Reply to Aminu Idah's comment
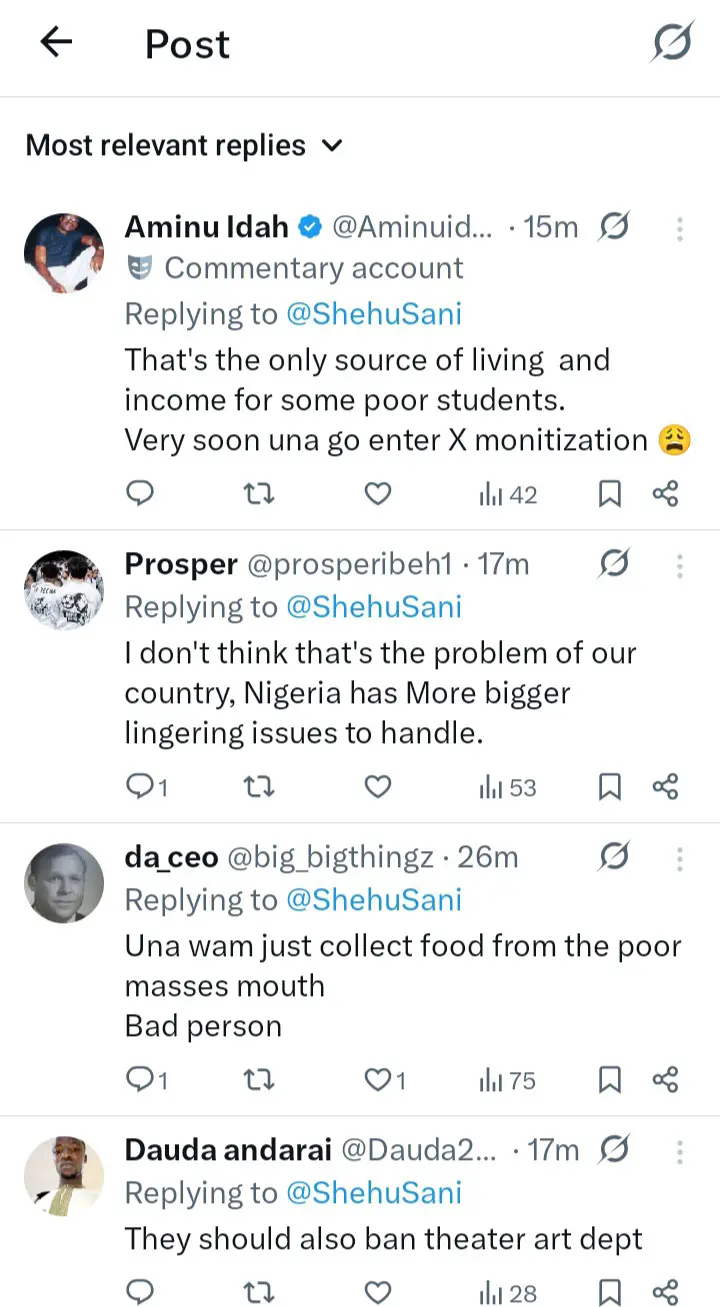The height and width of the screenshot is (1307, 720). 142,494
